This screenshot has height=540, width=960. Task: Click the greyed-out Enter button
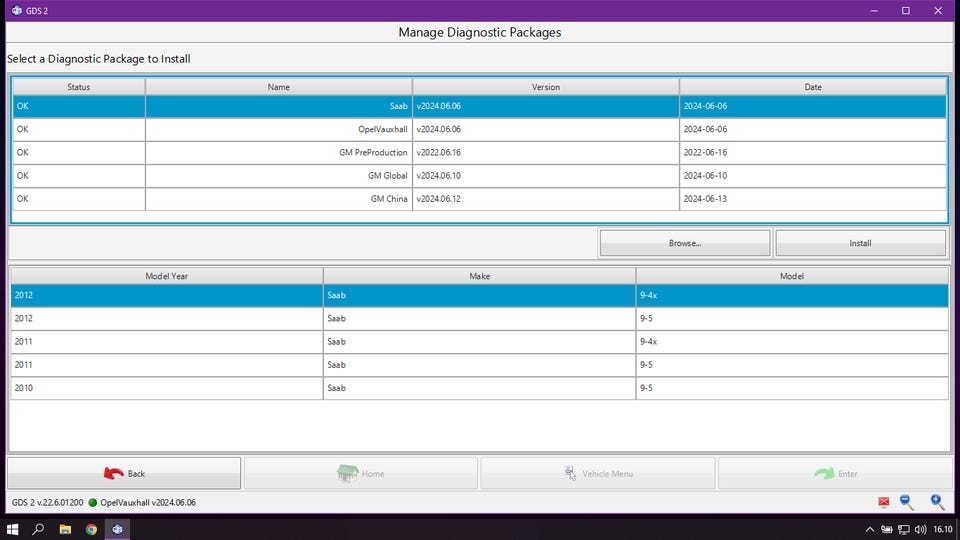click(x=834, y=473)
